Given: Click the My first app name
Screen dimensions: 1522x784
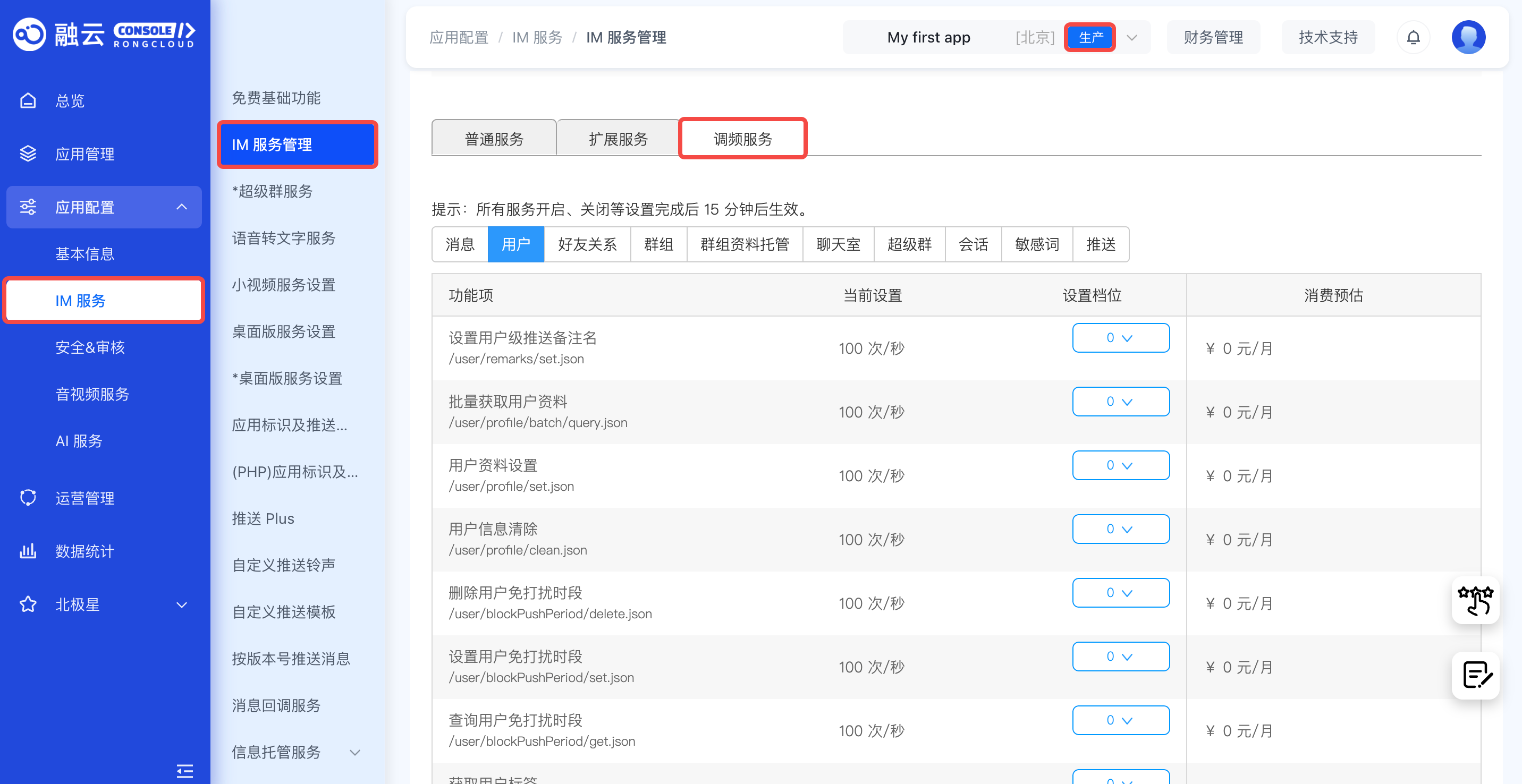Looking at the screenshot, I should 928,37.
